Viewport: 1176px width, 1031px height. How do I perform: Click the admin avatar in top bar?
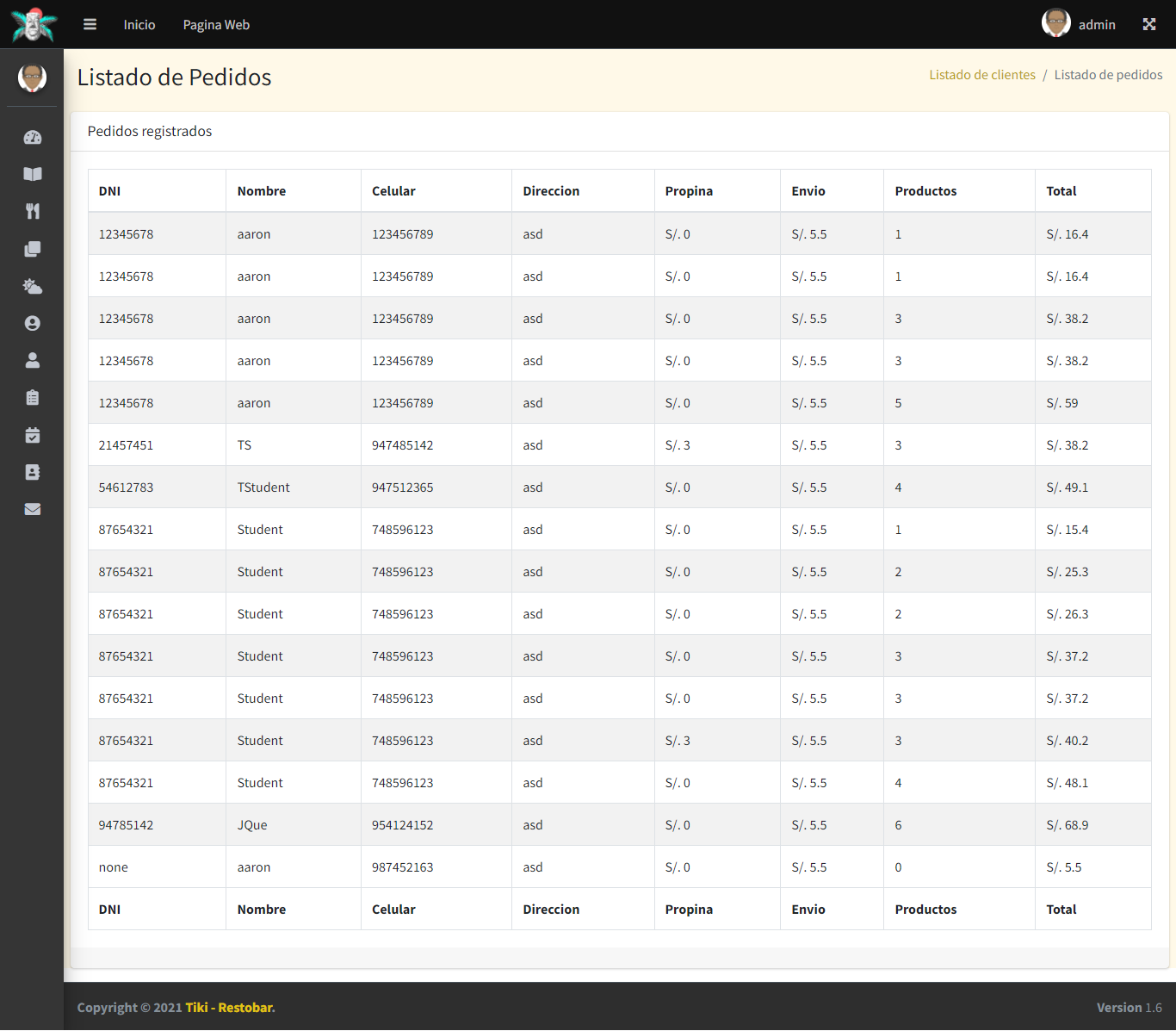point(1056,23)
